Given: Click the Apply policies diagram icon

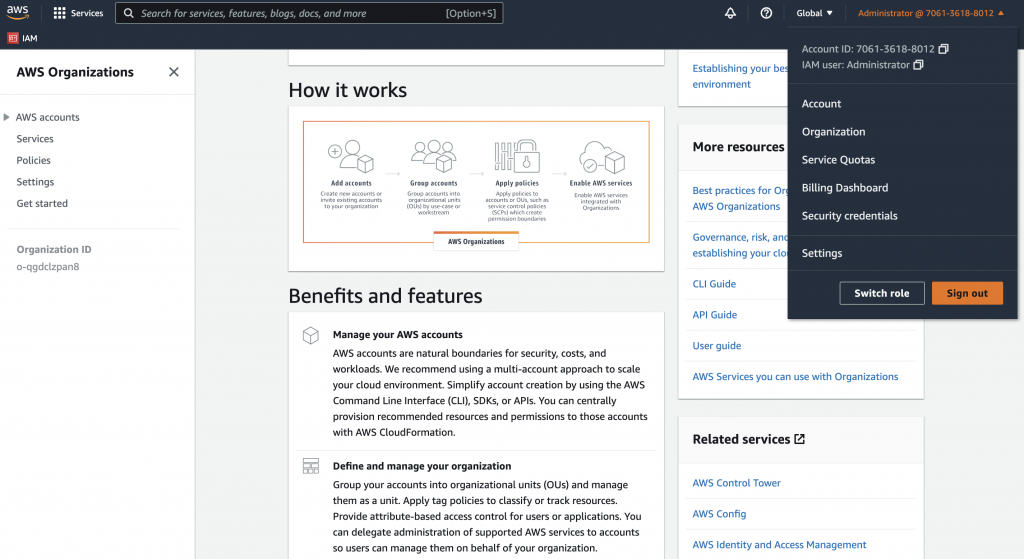Looking at the screenshot, I should click(517, 156).
